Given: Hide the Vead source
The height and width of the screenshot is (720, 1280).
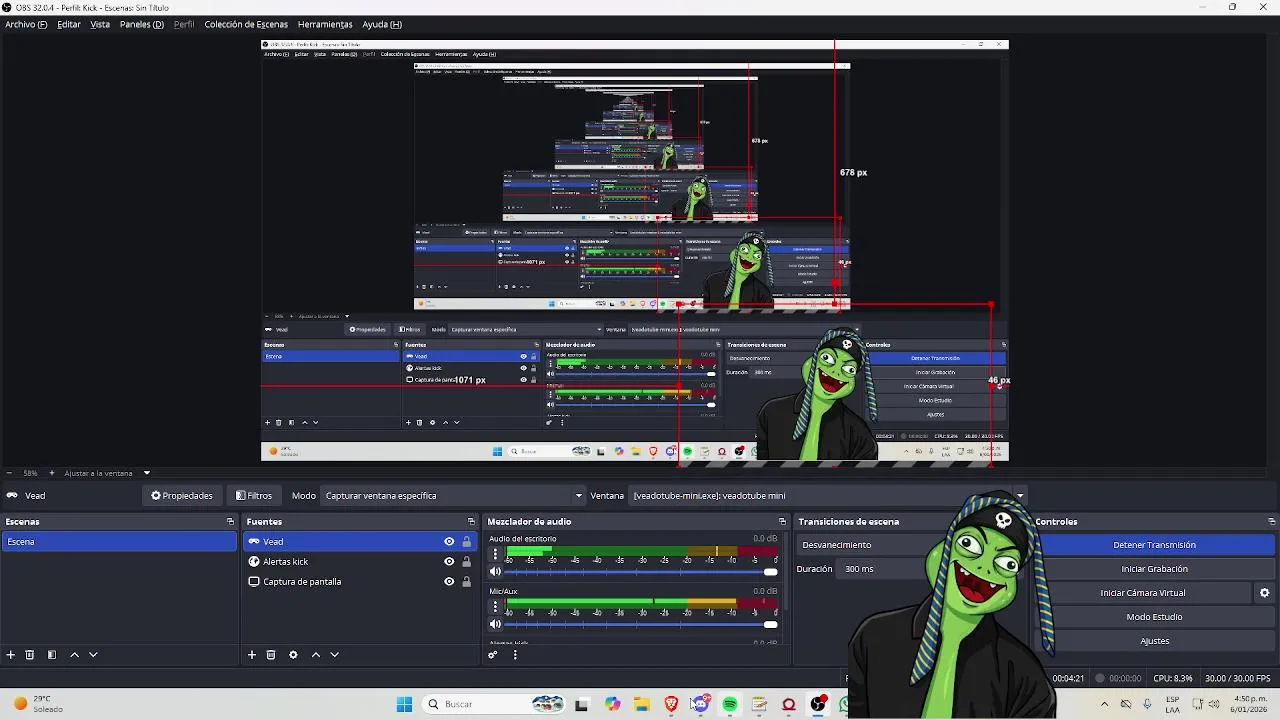Looking at the screenshot, I should [x=449, y=542].
